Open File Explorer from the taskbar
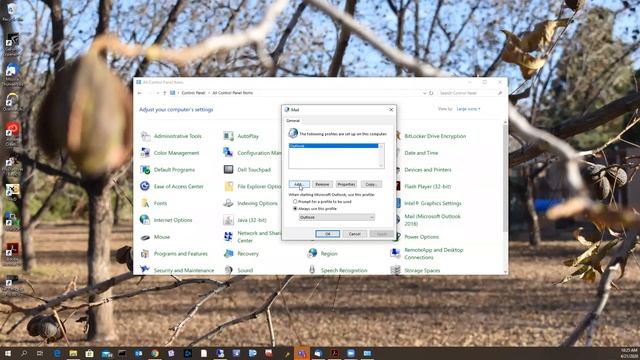The height and width of the screenshot is (360, 640). [73, 353]
